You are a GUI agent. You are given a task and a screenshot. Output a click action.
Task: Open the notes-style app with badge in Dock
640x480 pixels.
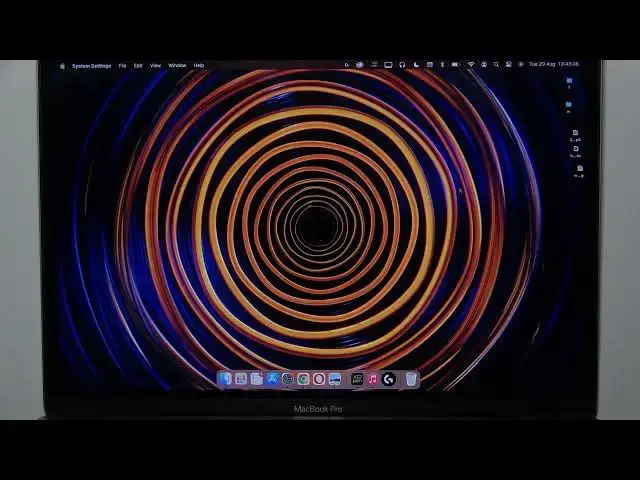point(256,379)
